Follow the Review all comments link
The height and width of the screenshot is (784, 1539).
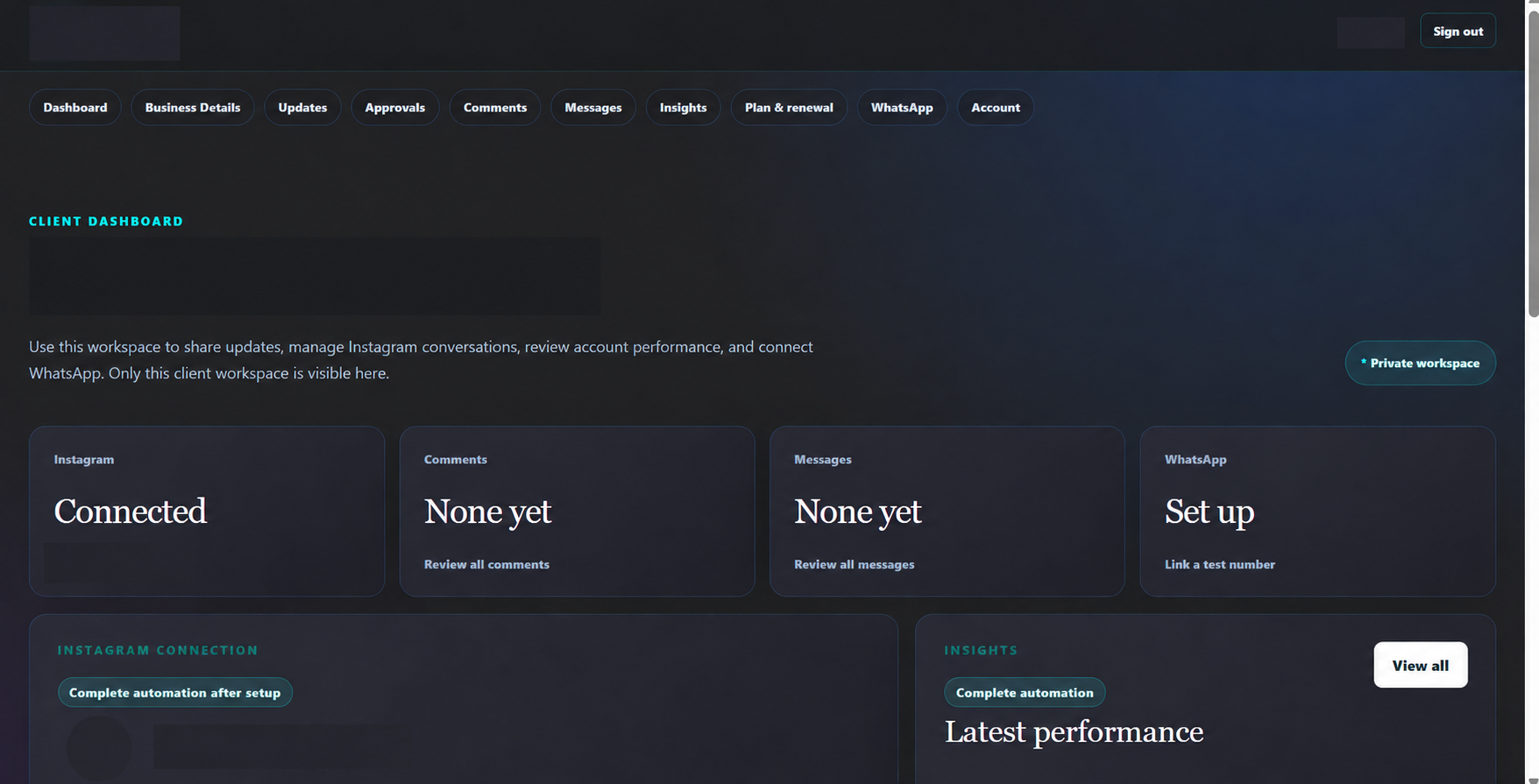(x=487, y=564)
